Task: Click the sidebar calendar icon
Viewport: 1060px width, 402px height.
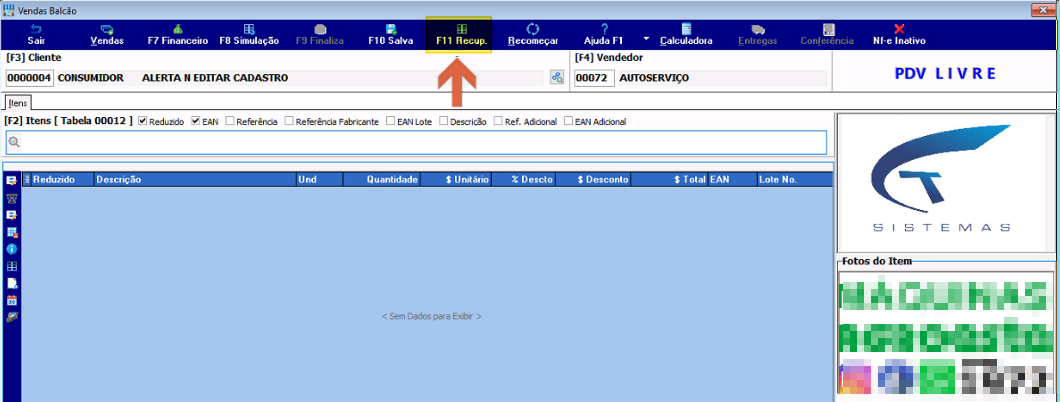Action: [11, 300]
